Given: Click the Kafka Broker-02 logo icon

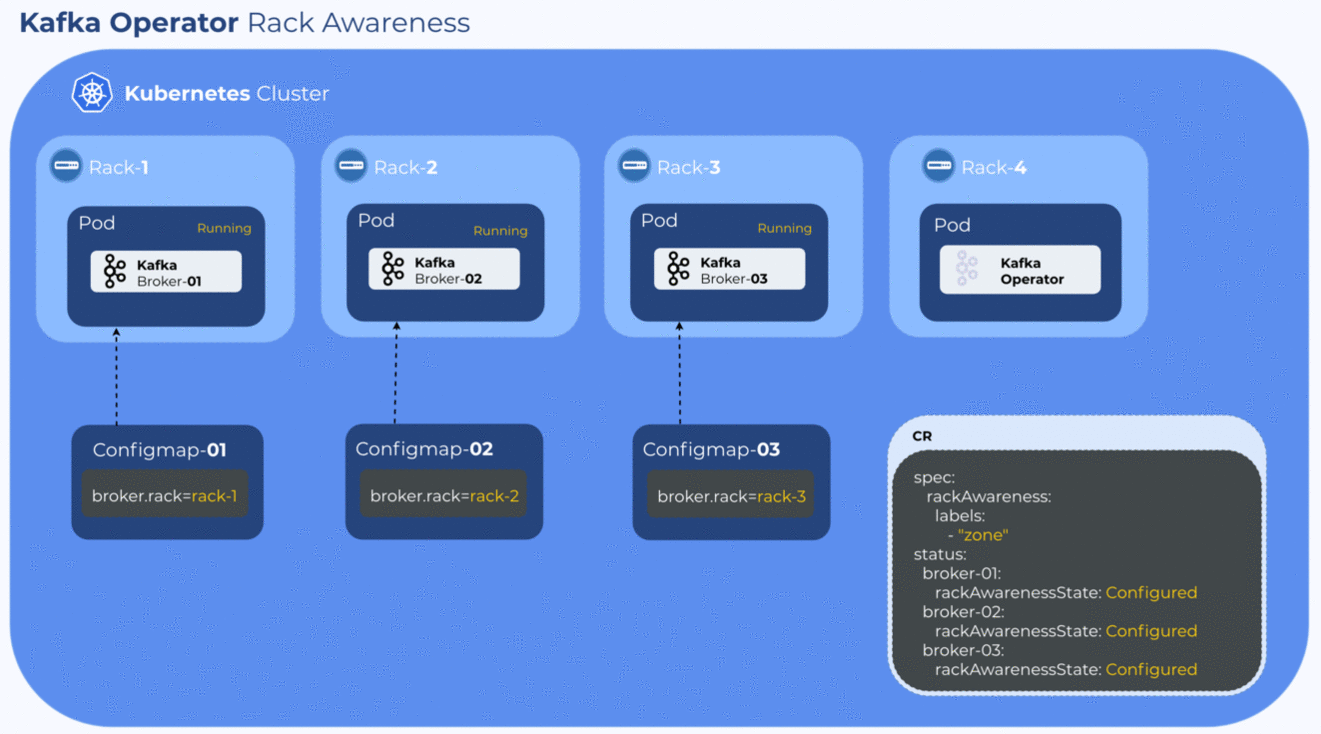Looking at the screenshot, I should click(394, 267).
